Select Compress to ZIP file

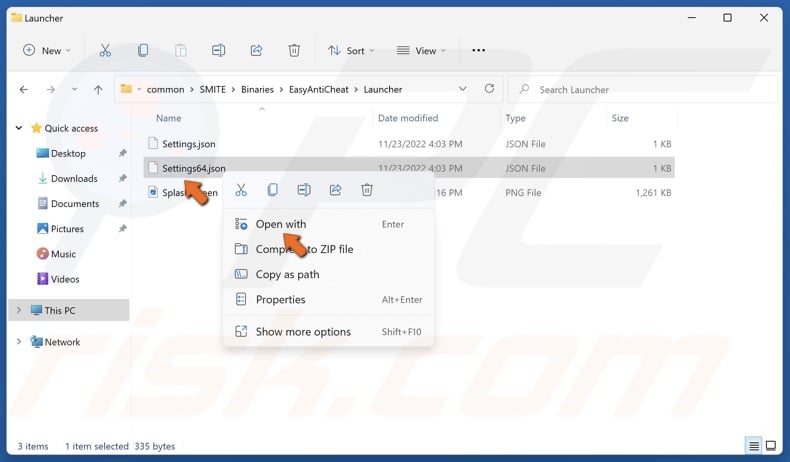(x=328, y=249)
